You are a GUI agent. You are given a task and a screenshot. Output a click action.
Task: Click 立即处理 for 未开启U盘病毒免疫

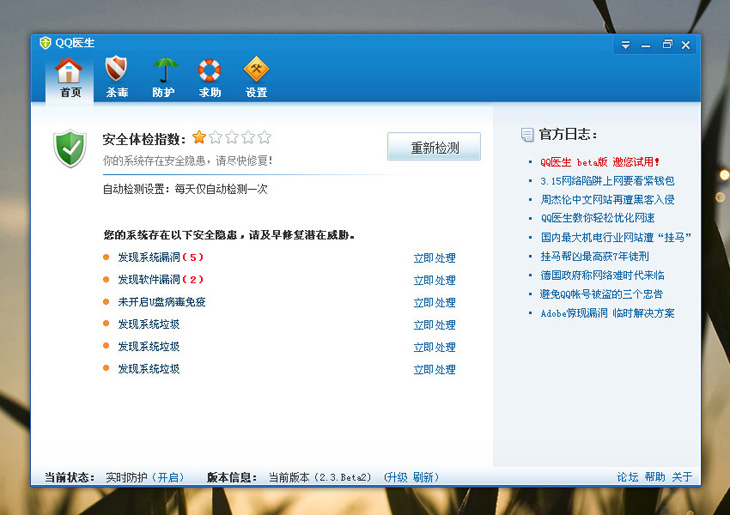point(434,303)
